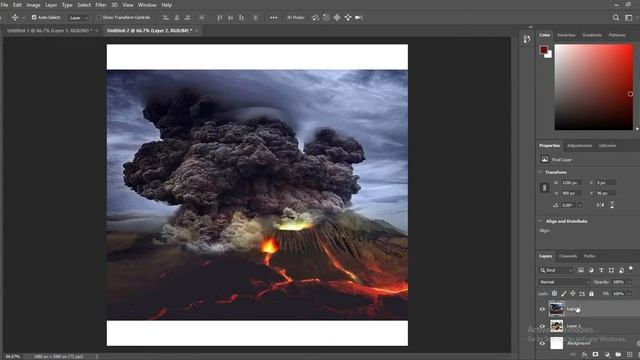Screen dimensions: 640x360
Task: Click the Align top edges icon
Action: pos(220,18)
